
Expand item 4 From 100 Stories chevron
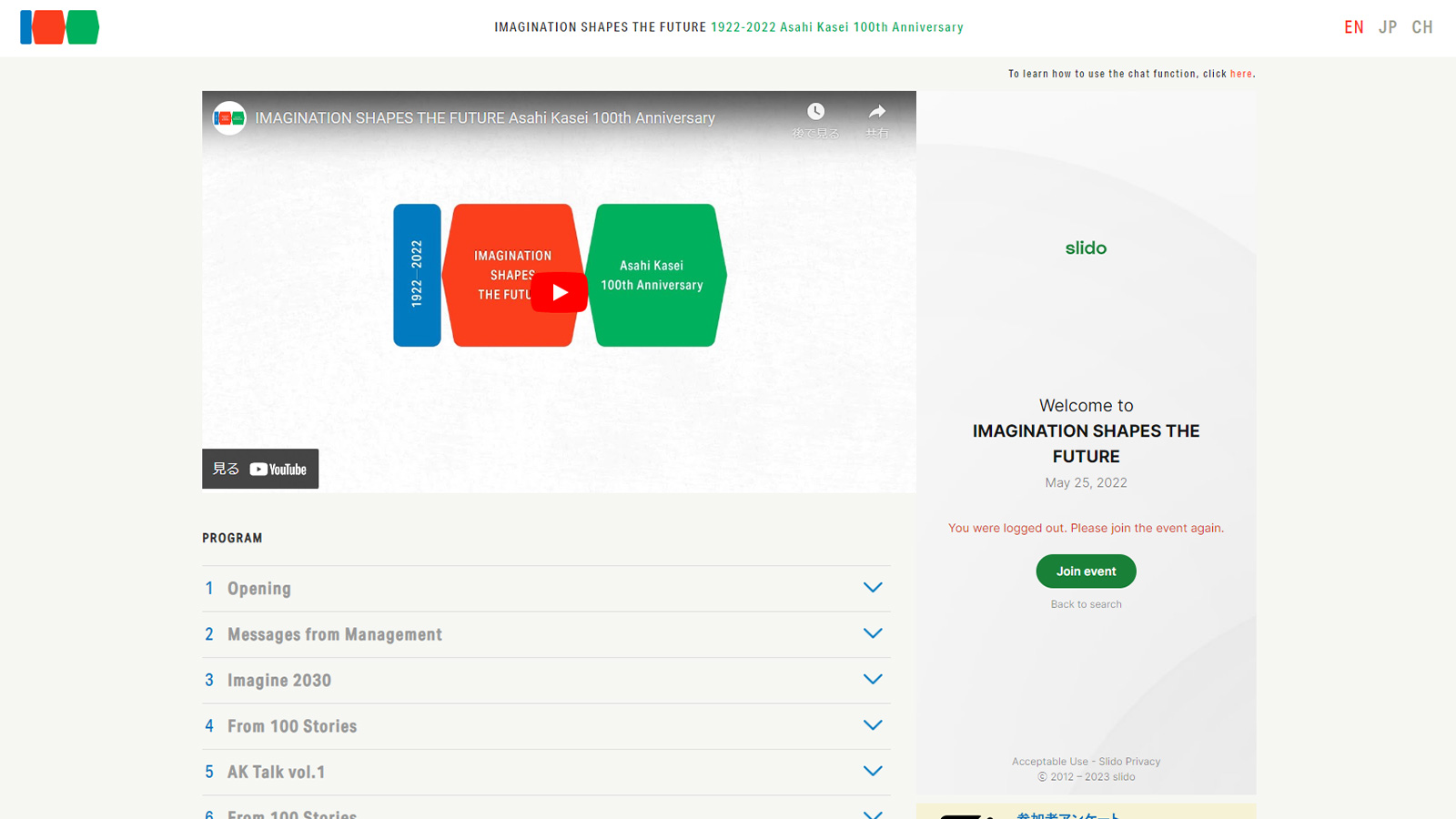873,725
